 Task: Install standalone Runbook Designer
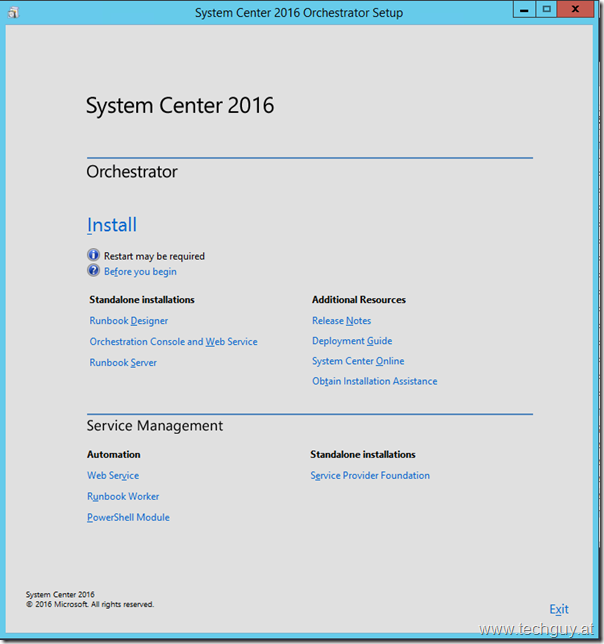pyautogui.click(x=129, y=321)
